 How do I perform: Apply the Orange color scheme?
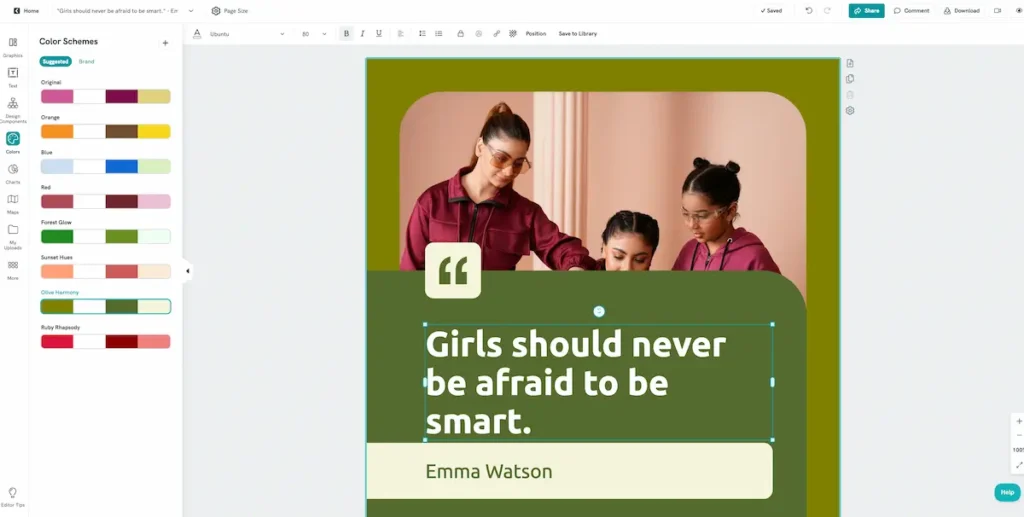pyautogui.click(x=106, y=131)
